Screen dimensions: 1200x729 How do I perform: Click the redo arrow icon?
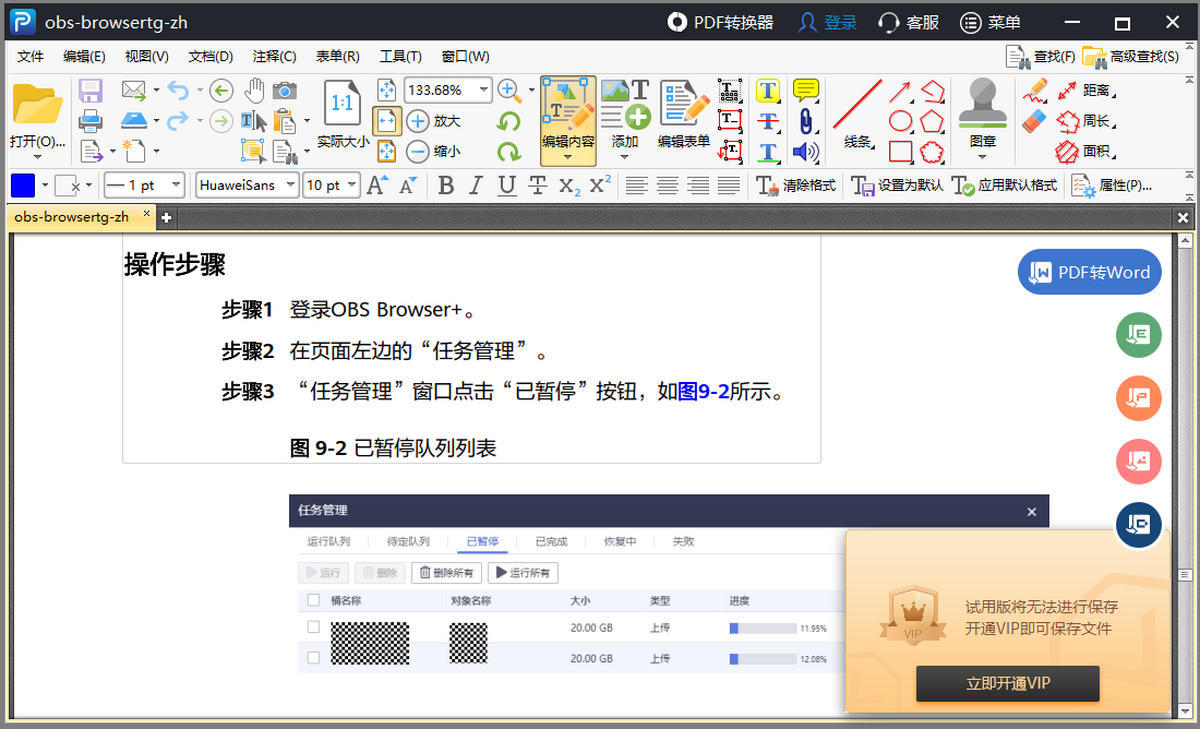178,121
